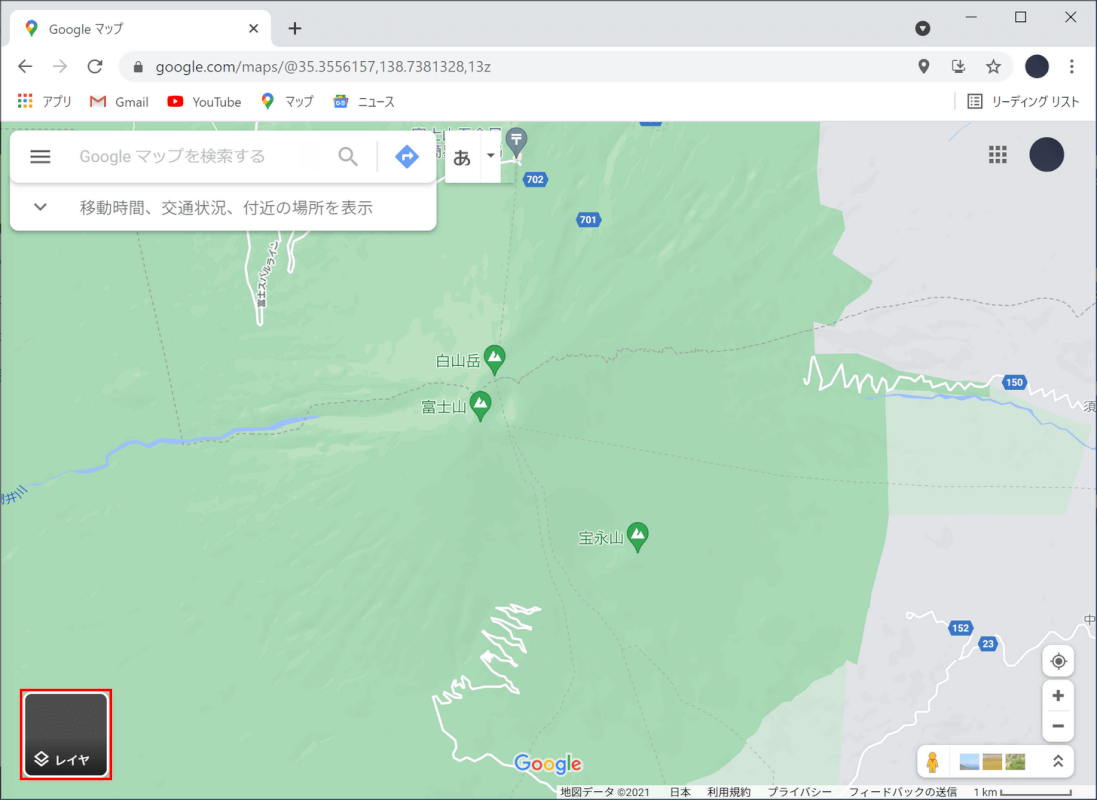Click the search magnifier icon

click(348, 156)
